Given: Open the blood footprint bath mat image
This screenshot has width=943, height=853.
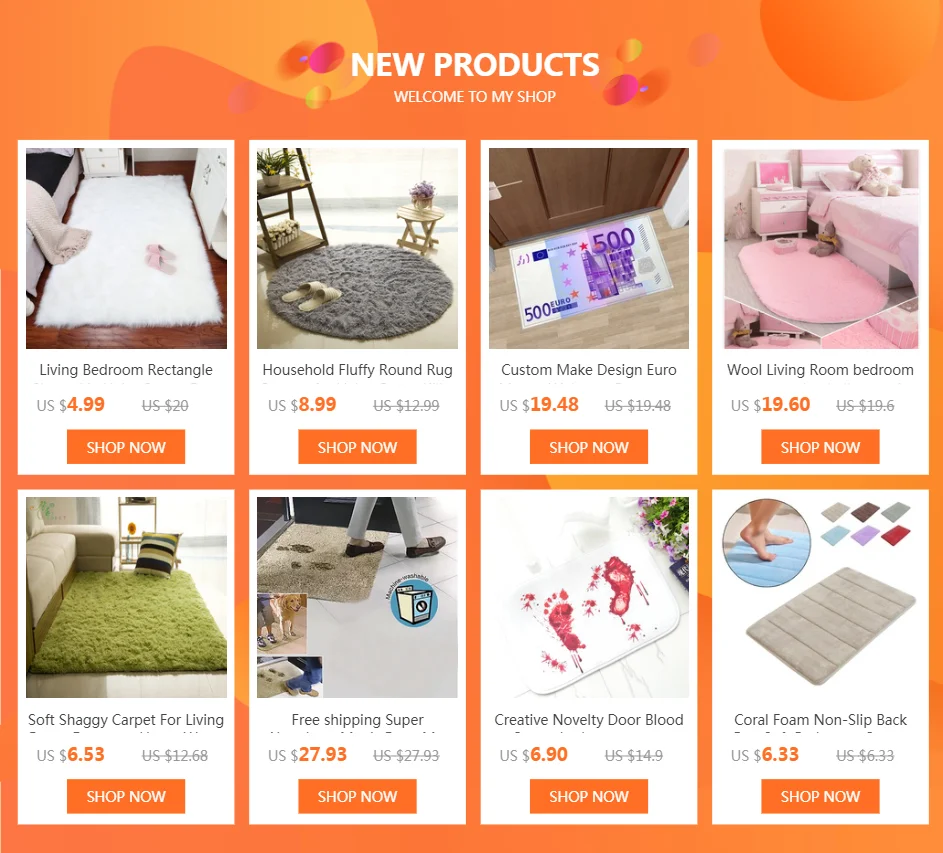Looking at the screenshot, I should [x=589, y=597].
